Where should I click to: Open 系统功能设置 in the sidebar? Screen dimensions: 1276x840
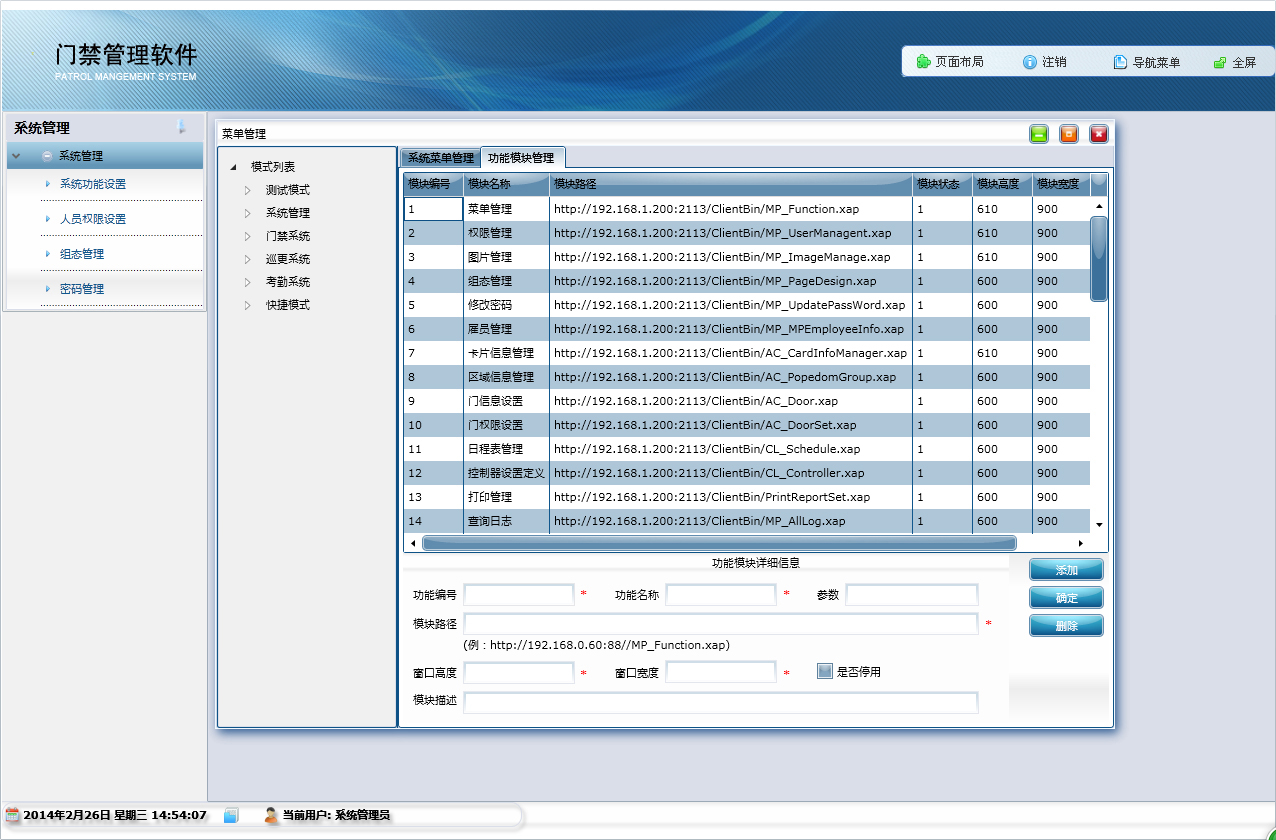click(93, 184)
